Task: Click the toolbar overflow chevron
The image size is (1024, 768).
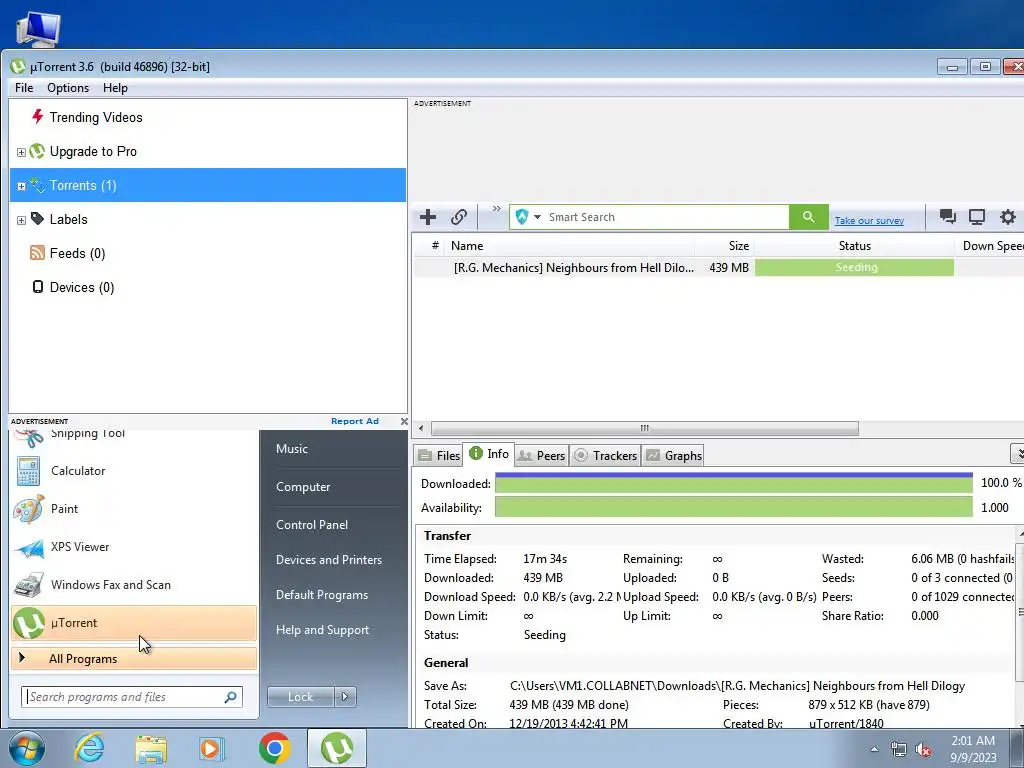Action: [x=496, y=208]
